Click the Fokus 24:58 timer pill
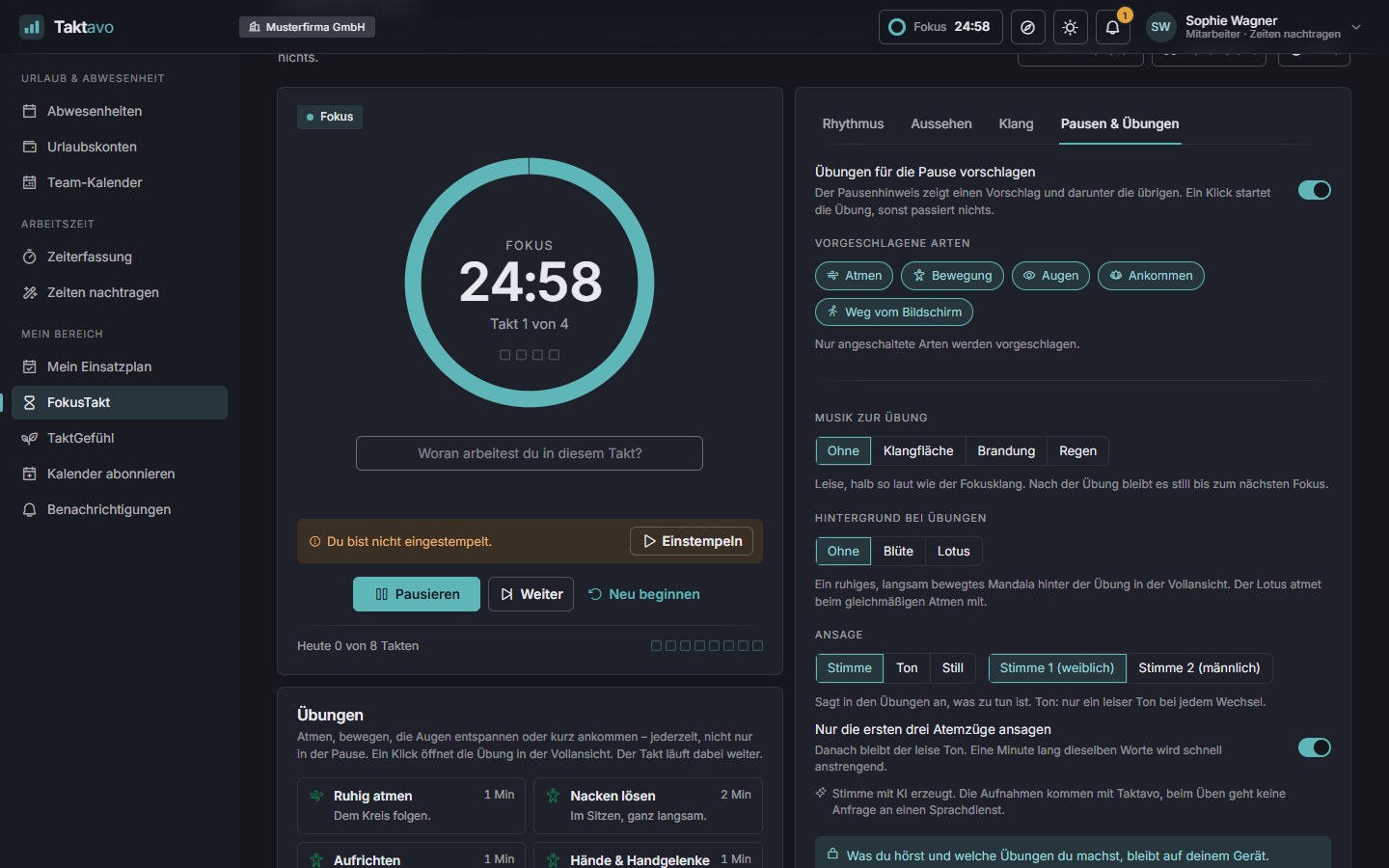The image size is (1389, 868). click(x=940, y=27)
